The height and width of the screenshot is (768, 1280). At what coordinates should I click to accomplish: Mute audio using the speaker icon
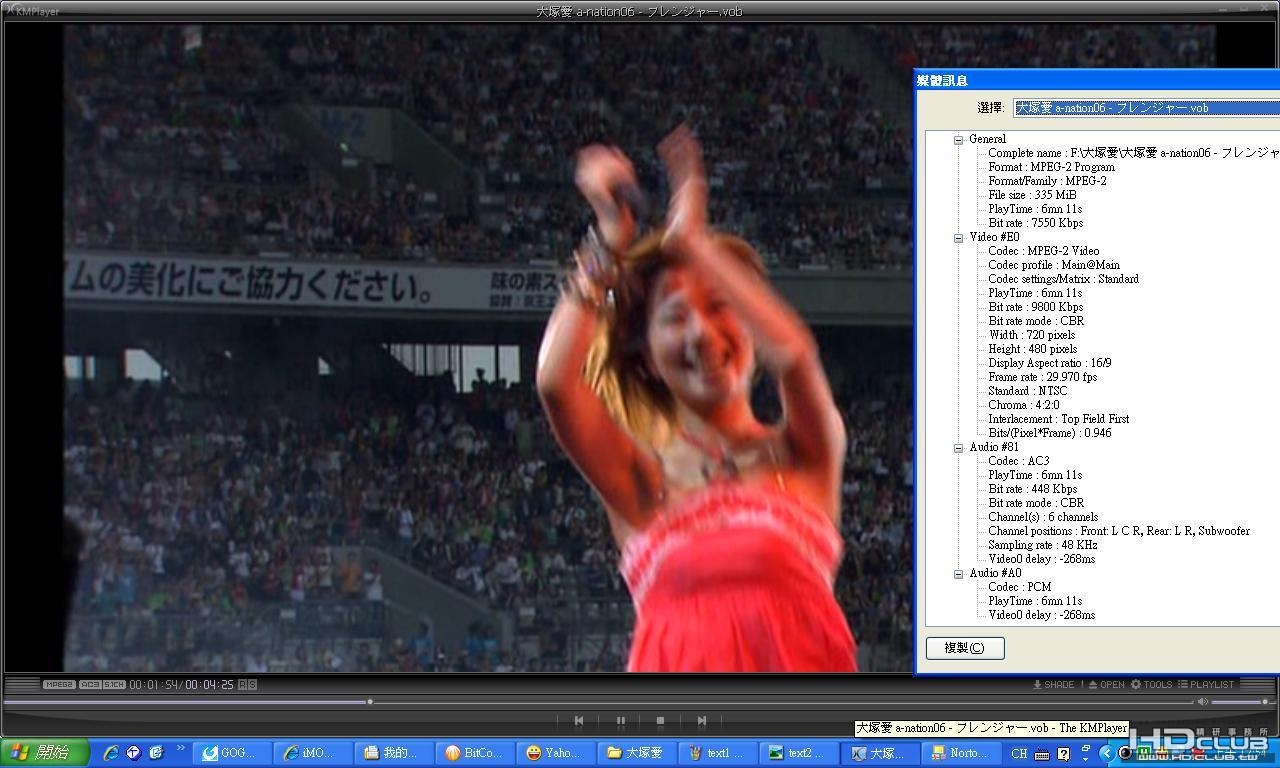coord(1203,702)
